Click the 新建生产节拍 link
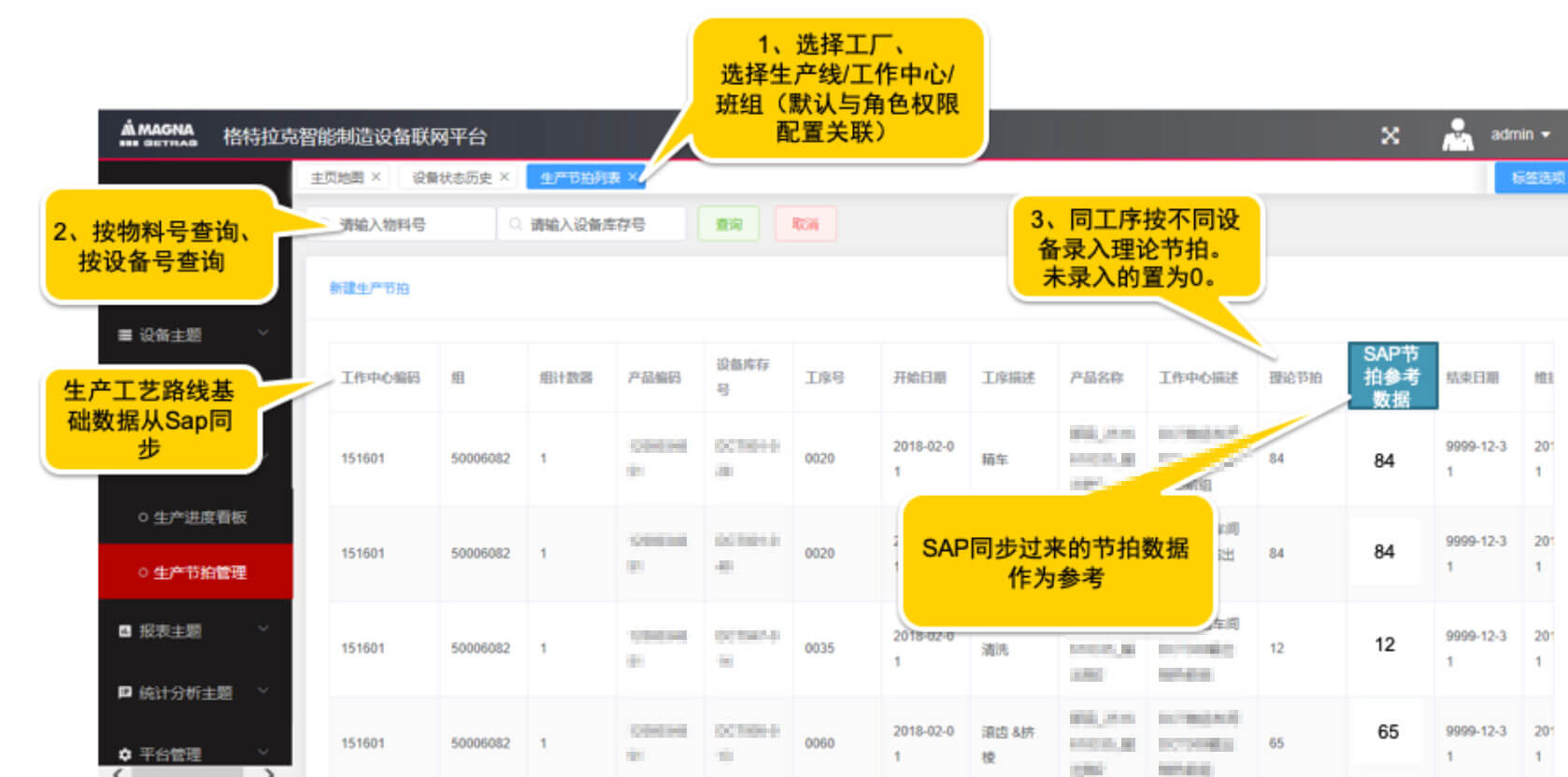The width and height of the screenshot is (1568, 777). (369, 289)
